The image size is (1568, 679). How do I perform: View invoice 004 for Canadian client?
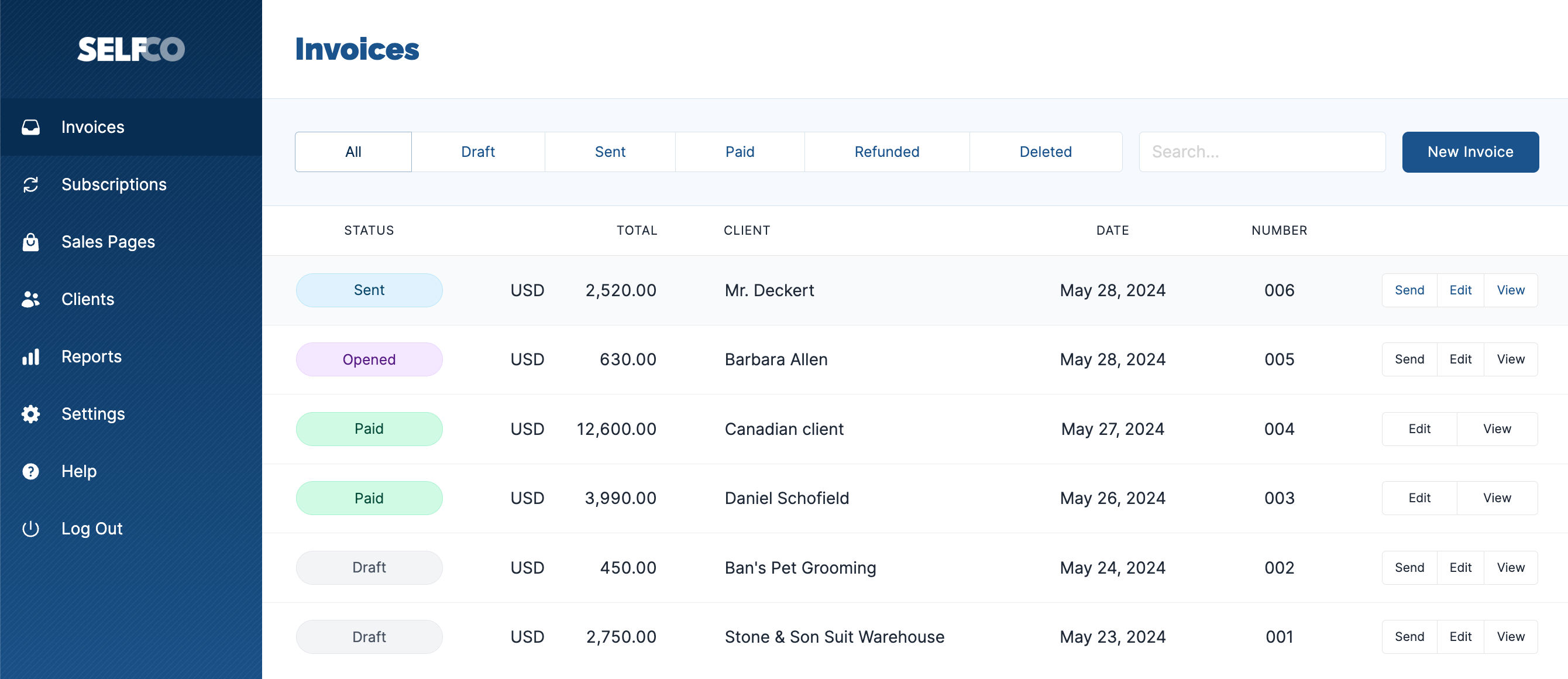pos(1497,428)
